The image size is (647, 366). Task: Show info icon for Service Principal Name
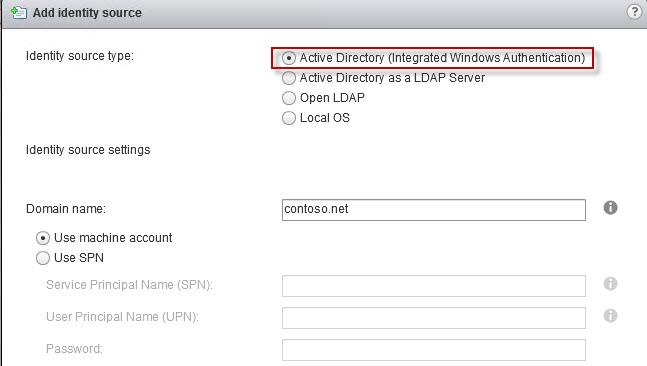(610, 284)
